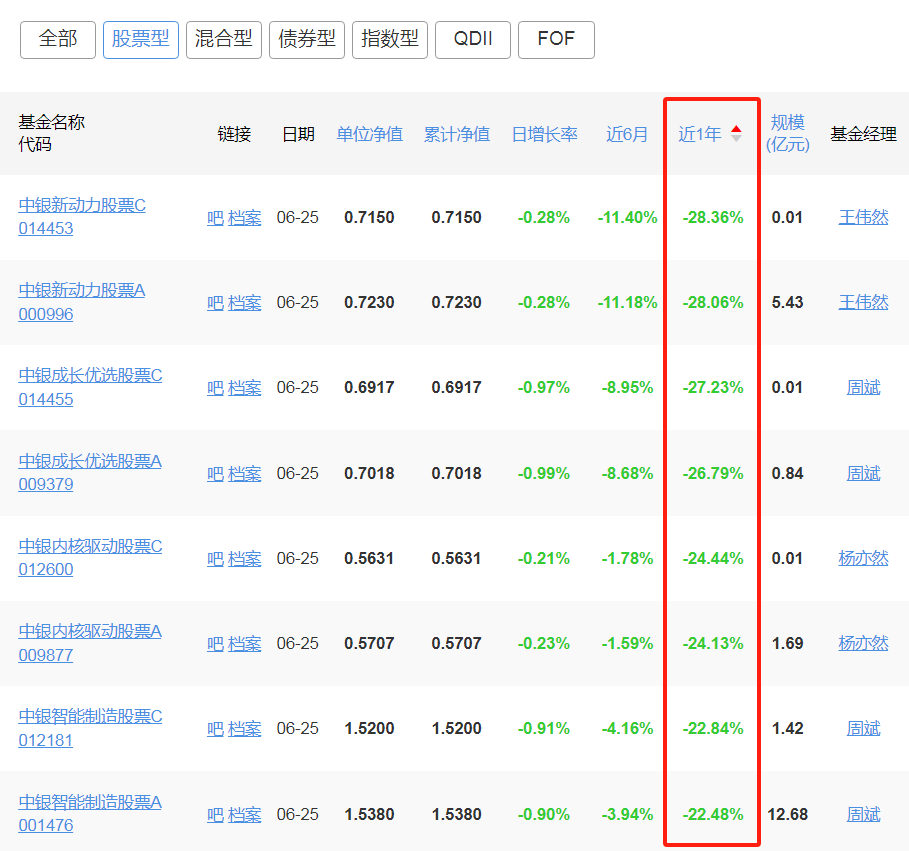The height and width of the screenshot is (851, 909).
Task: Open 档案 link for fund 001476
Action: click(x=245, y=814)
